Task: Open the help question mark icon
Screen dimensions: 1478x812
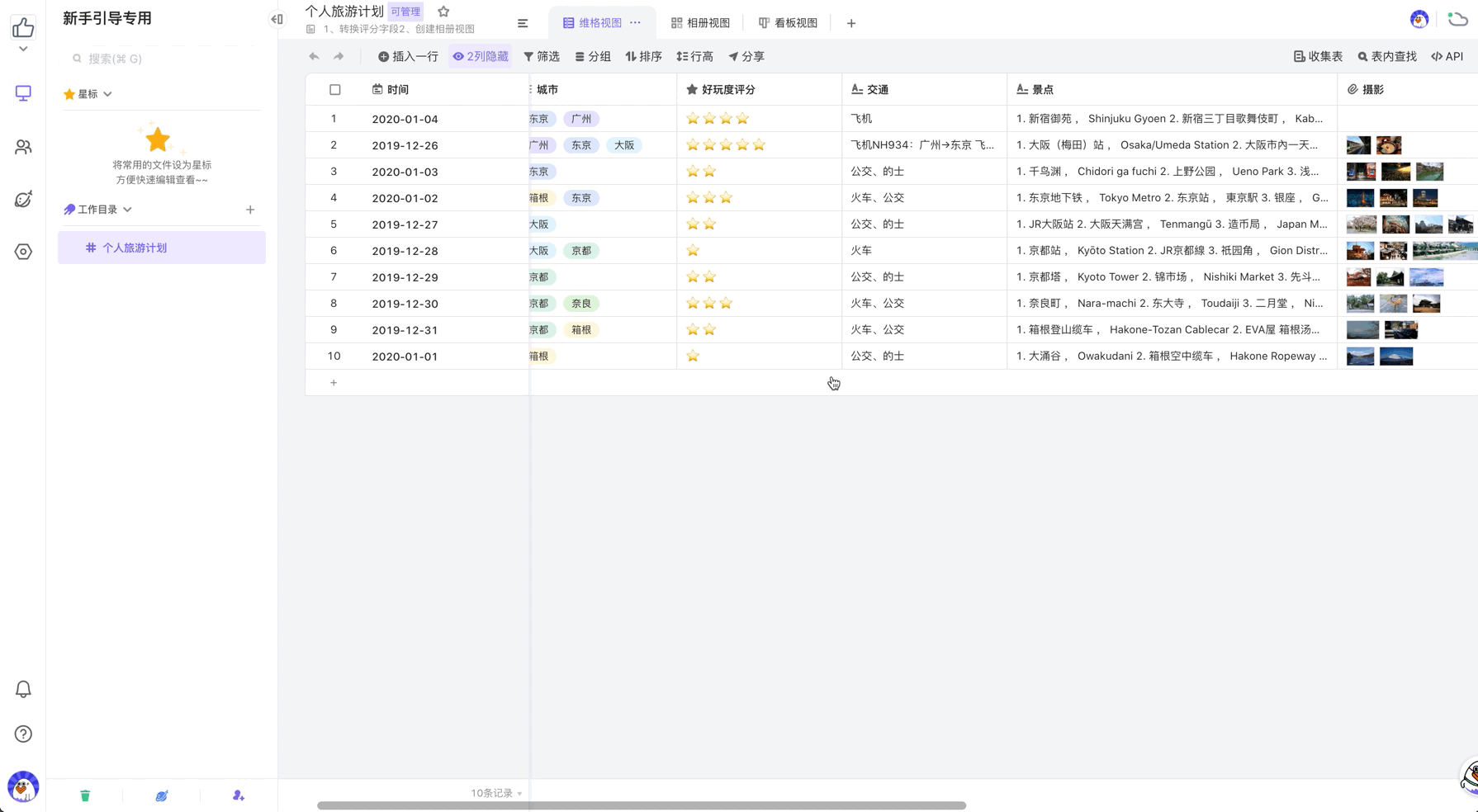Action: coord(23,734)
